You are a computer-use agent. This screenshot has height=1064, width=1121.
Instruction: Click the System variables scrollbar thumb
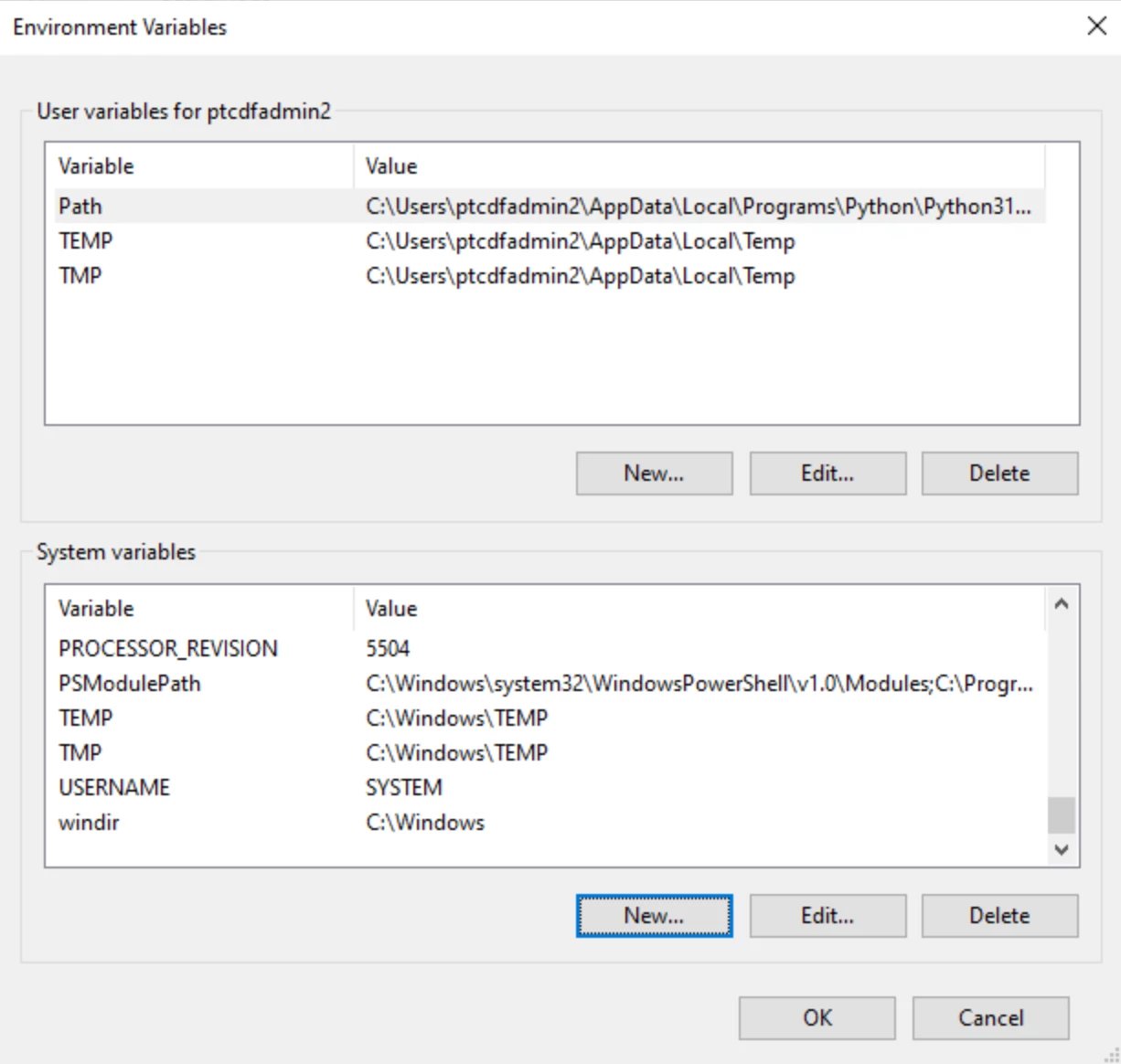(1061, 814)
